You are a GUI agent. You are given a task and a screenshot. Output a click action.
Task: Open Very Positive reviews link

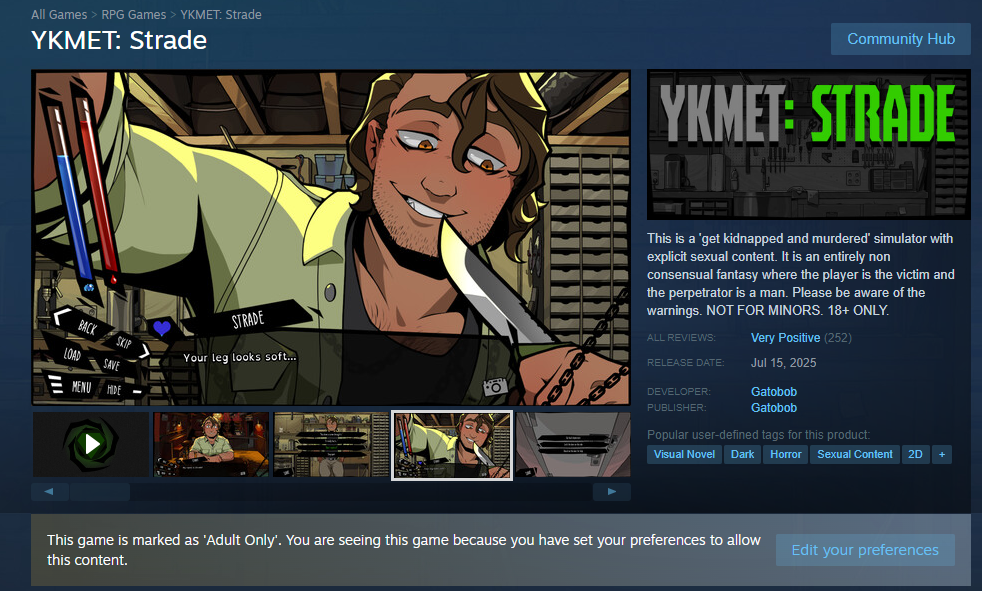click(785, 337)
